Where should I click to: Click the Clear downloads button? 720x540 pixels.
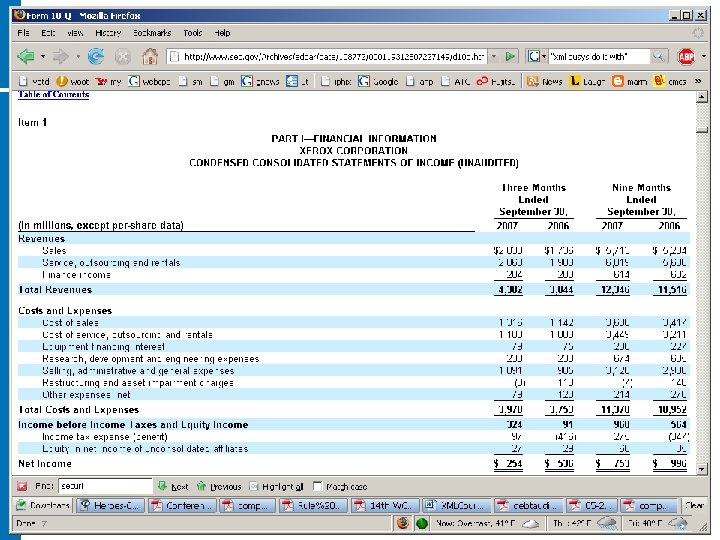[x=694, y=506]
